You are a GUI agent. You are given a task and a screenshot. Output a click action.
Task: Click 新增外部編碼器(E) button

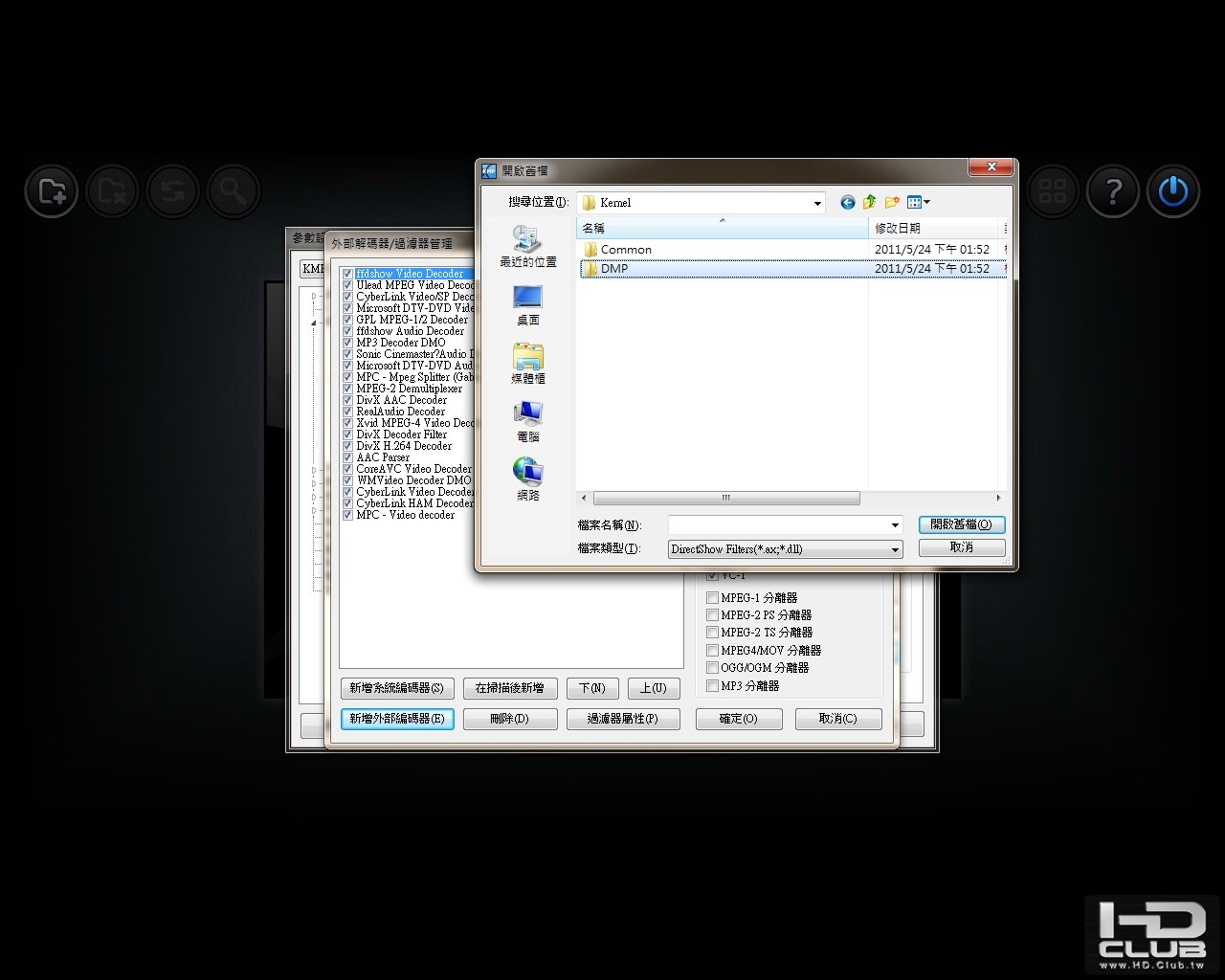coord(397,719)
